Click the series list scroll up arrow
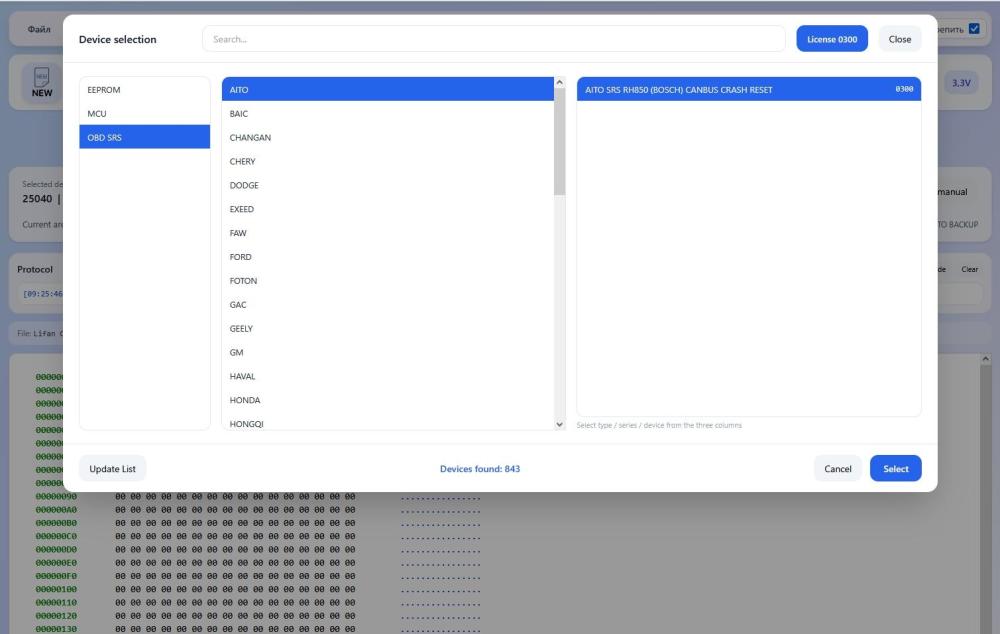The width and height of the screenshot is (1000, 634). pos(559,82)
